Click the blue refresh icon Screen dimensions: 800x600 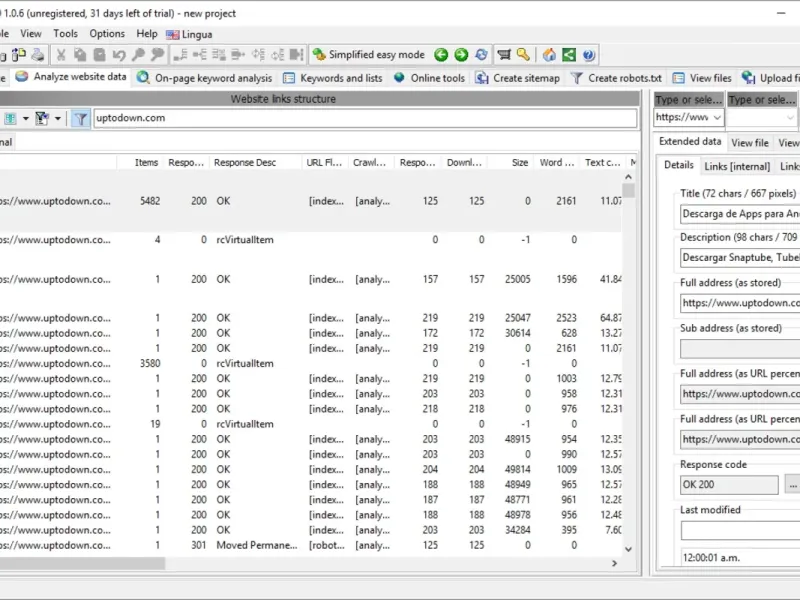(481, 55)
